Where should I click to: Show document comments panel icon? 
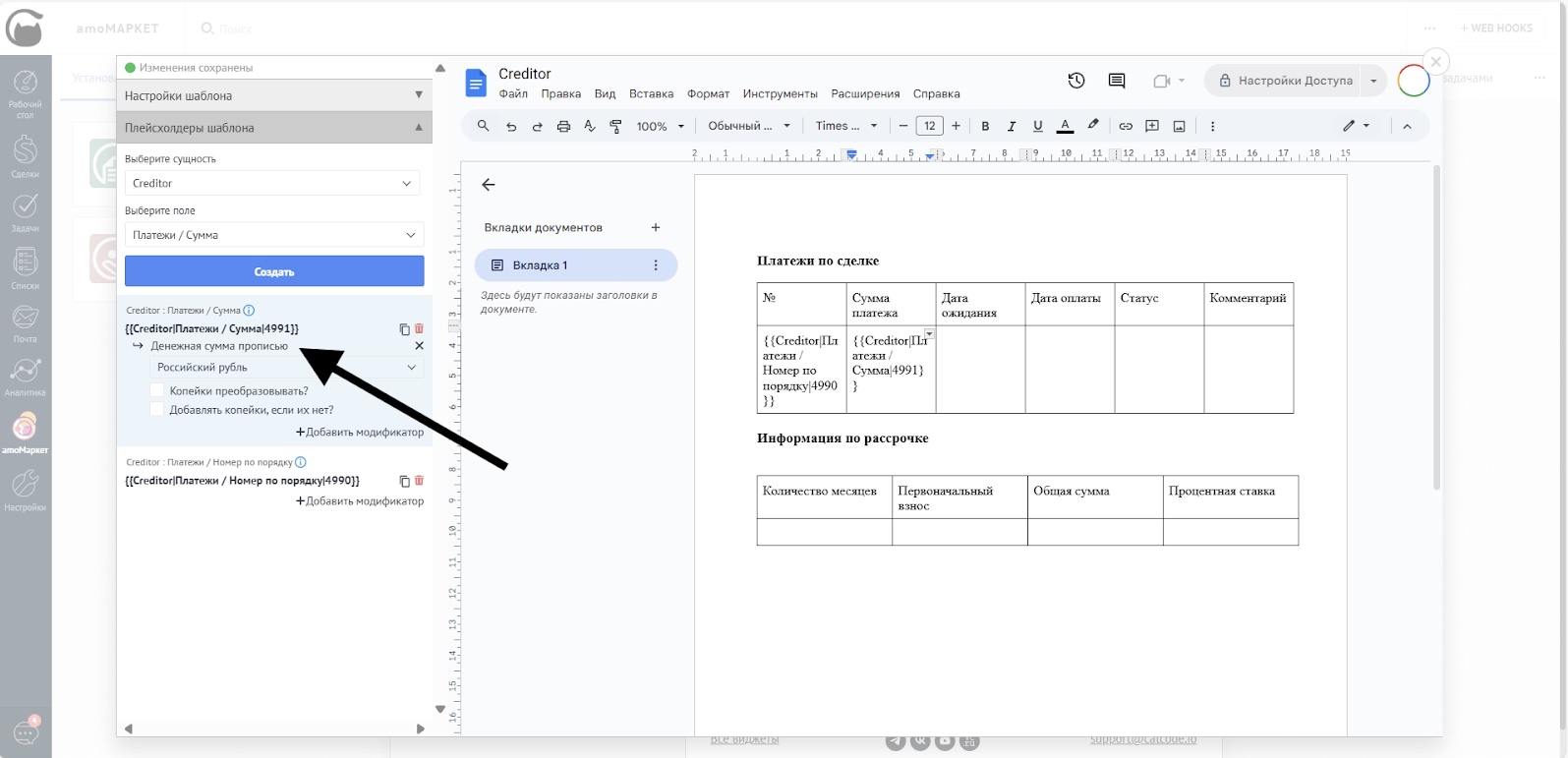(x=1117, y=81)
